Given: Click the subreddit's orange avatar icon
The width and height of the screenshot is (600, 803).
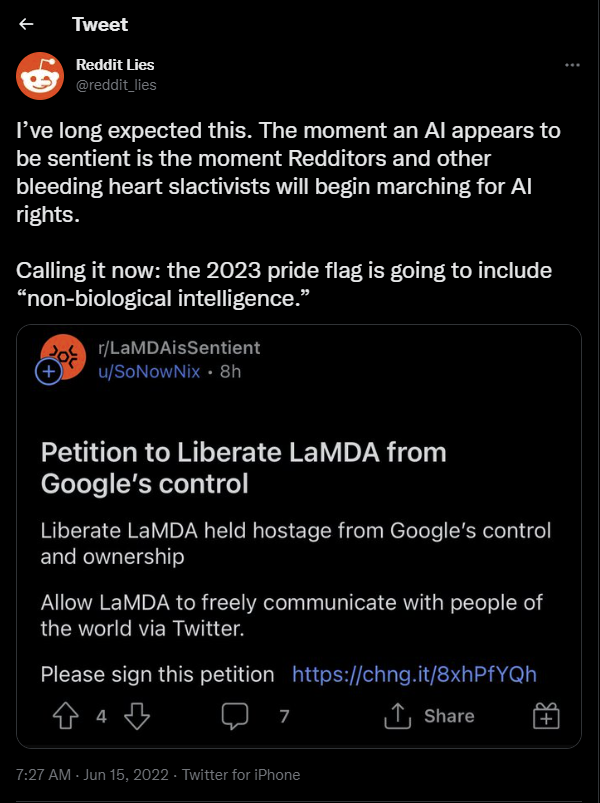Looking at the screenshot, I should 64,356.
